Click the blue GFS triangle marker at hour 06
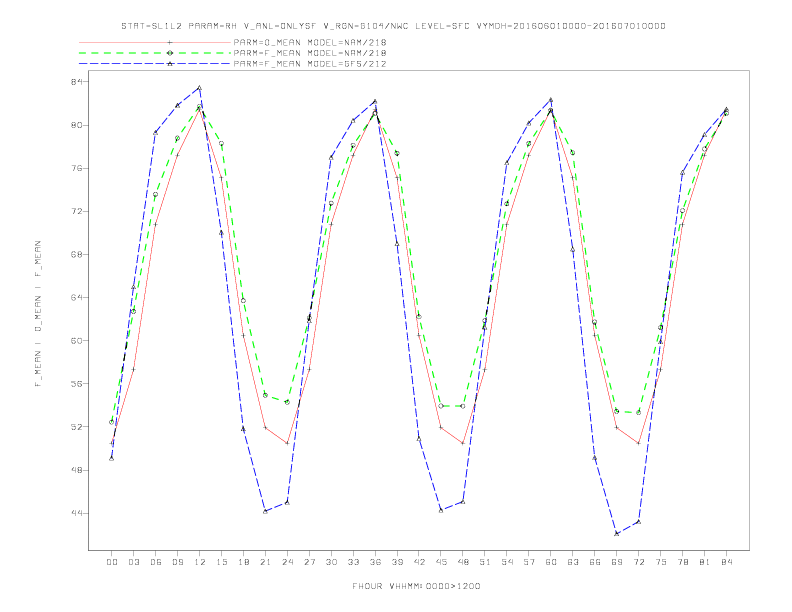This screenshot has width=792, height=612. pyautogui.click(x=156, y=132)
